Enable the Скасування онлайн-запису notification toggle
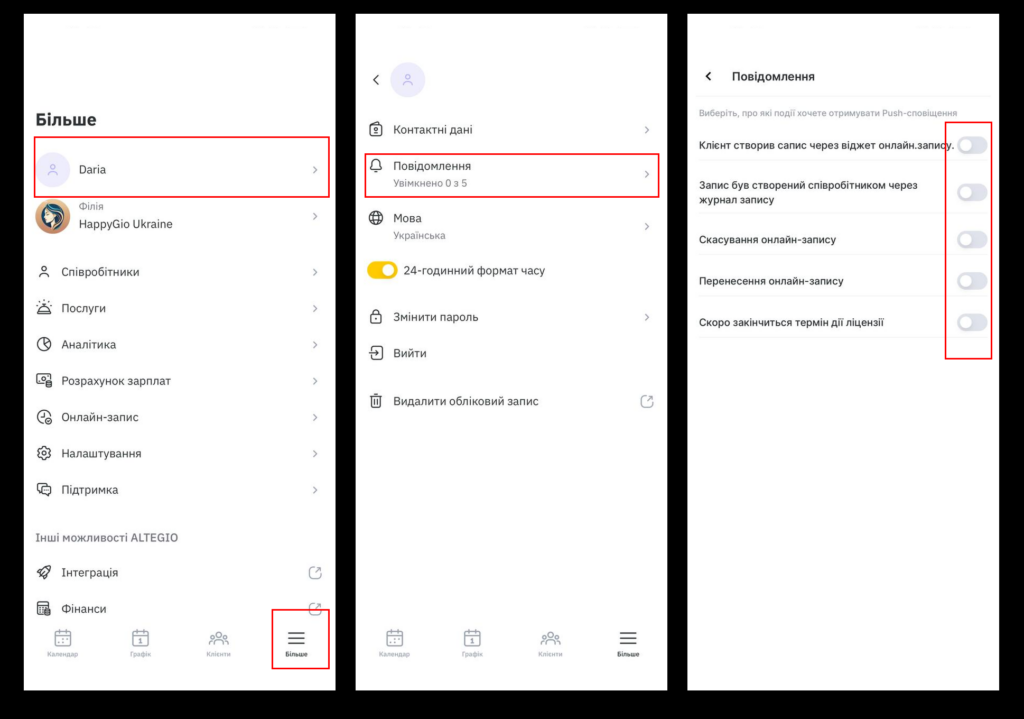 click(972, 240)
